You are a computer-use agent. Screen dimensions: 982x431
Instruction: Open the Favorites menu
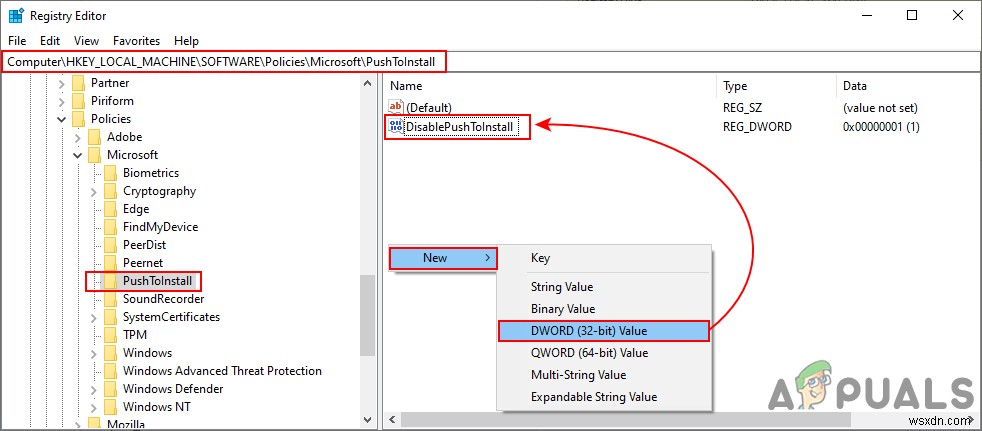coord(137,41)
